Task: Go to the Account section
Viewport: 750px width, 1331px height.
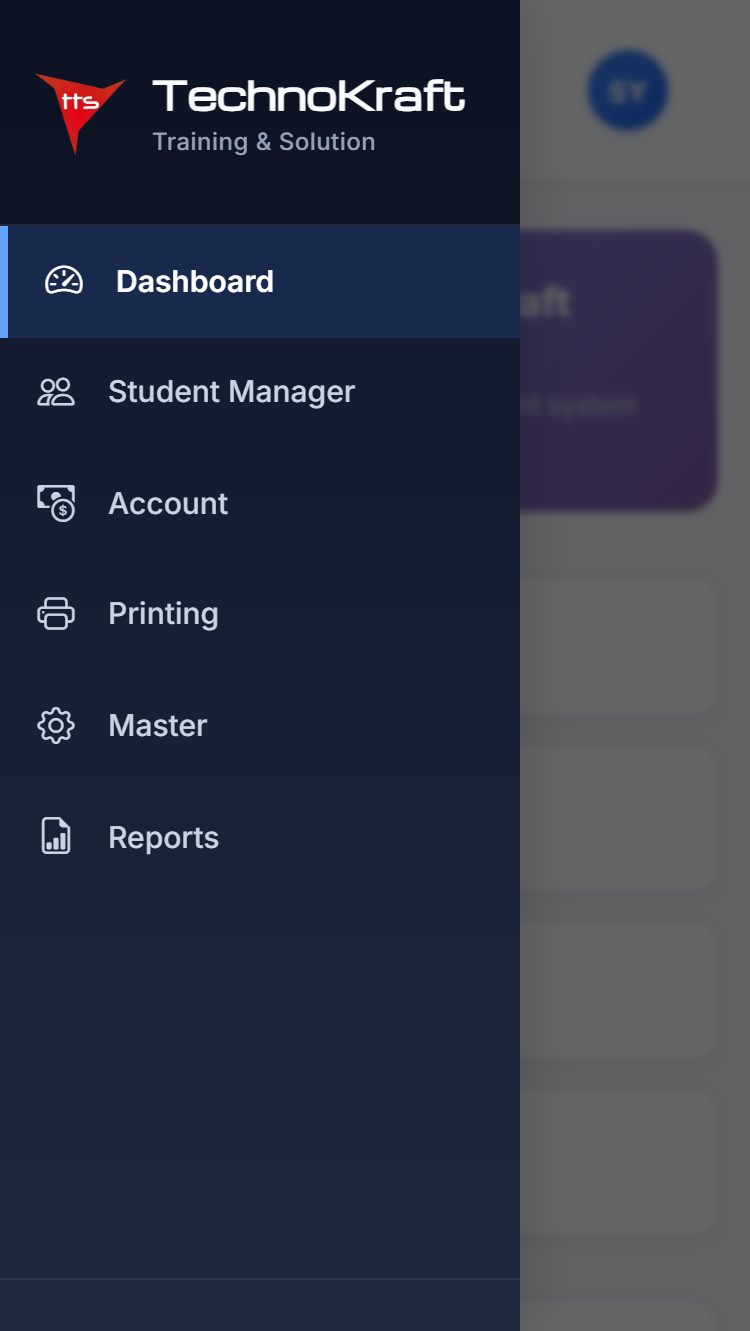Action: [x=260, y=503]
